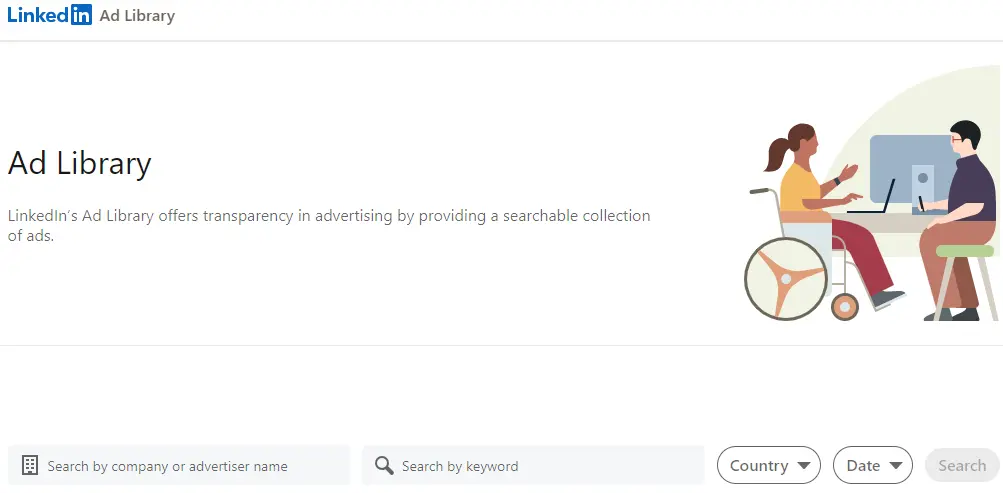Click the LinkedIn logo in the header
Screen dimensions: 1003x493
click(x=48, y=15)
